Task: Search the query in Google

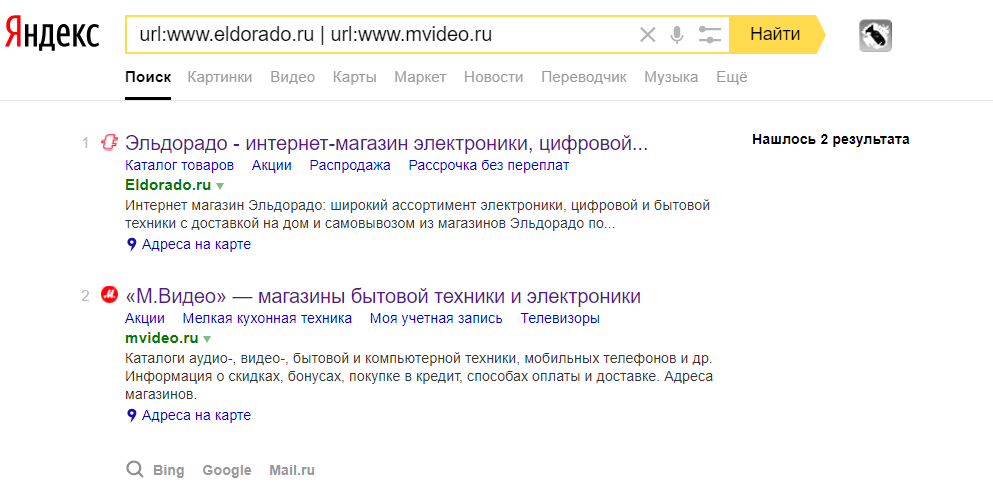Action: pyautogui.click(x=227, y=470)
